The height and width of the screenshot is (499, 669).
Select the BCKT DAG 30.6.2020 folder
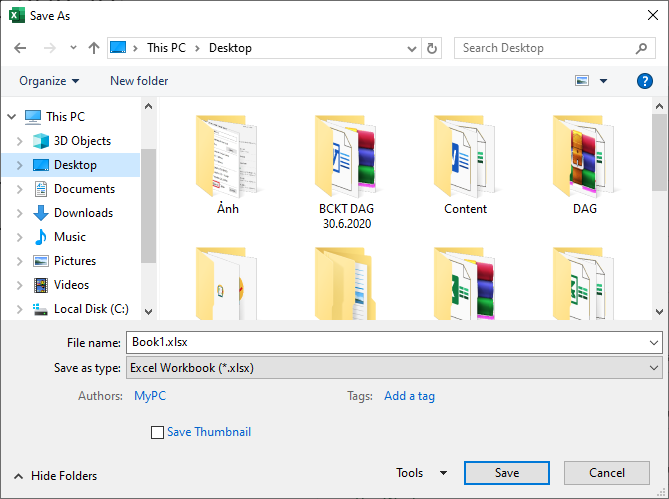coord(346,172)
